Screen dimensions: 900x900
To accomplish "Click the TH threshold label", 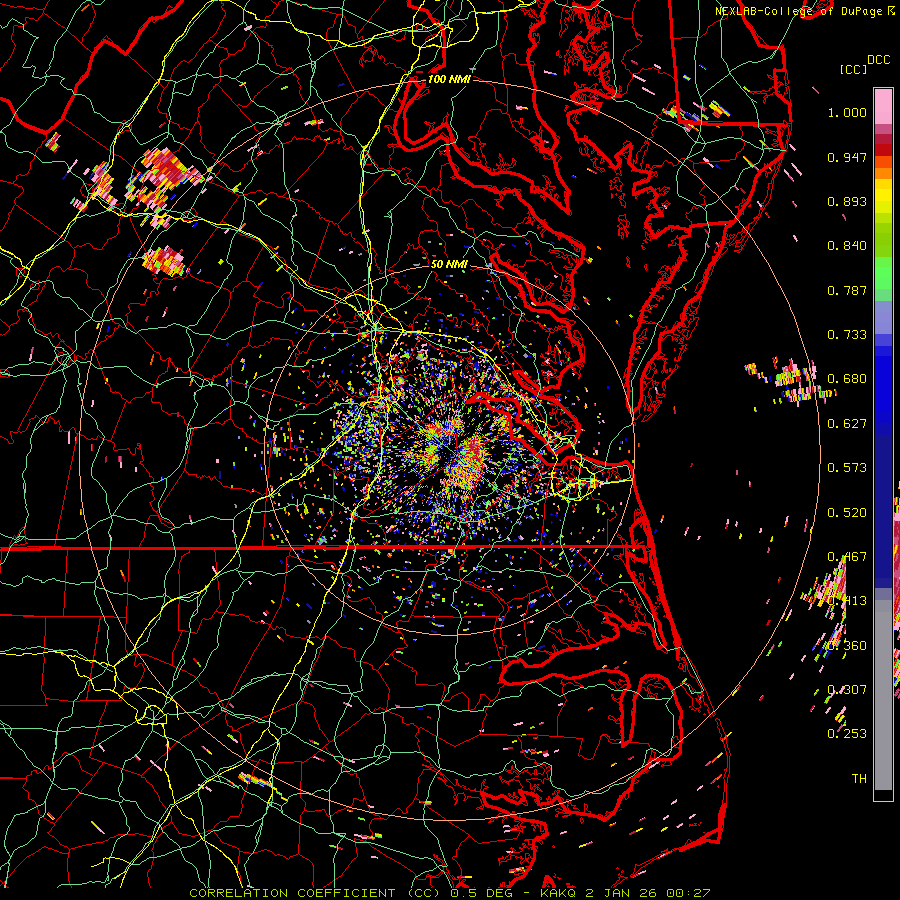I will tap(859, 779).
